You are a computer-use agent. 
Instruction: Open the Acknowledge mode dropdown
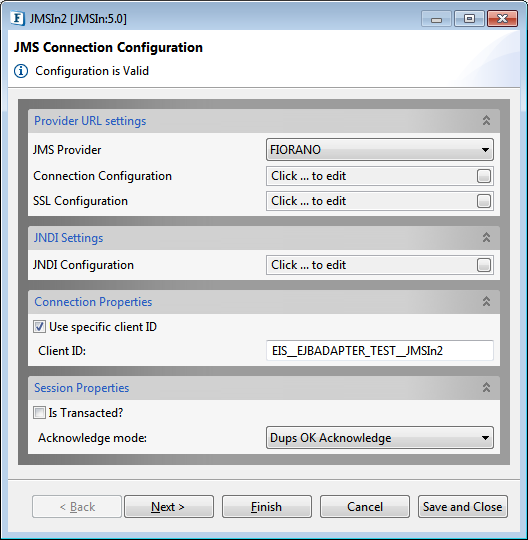pyautogui.click(x=380, y=438)
